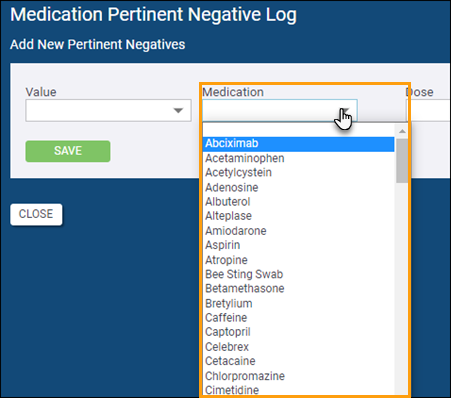Select Betamethasone from the list
The width and height of the screenshot is (451, 398).
point(298,289)
